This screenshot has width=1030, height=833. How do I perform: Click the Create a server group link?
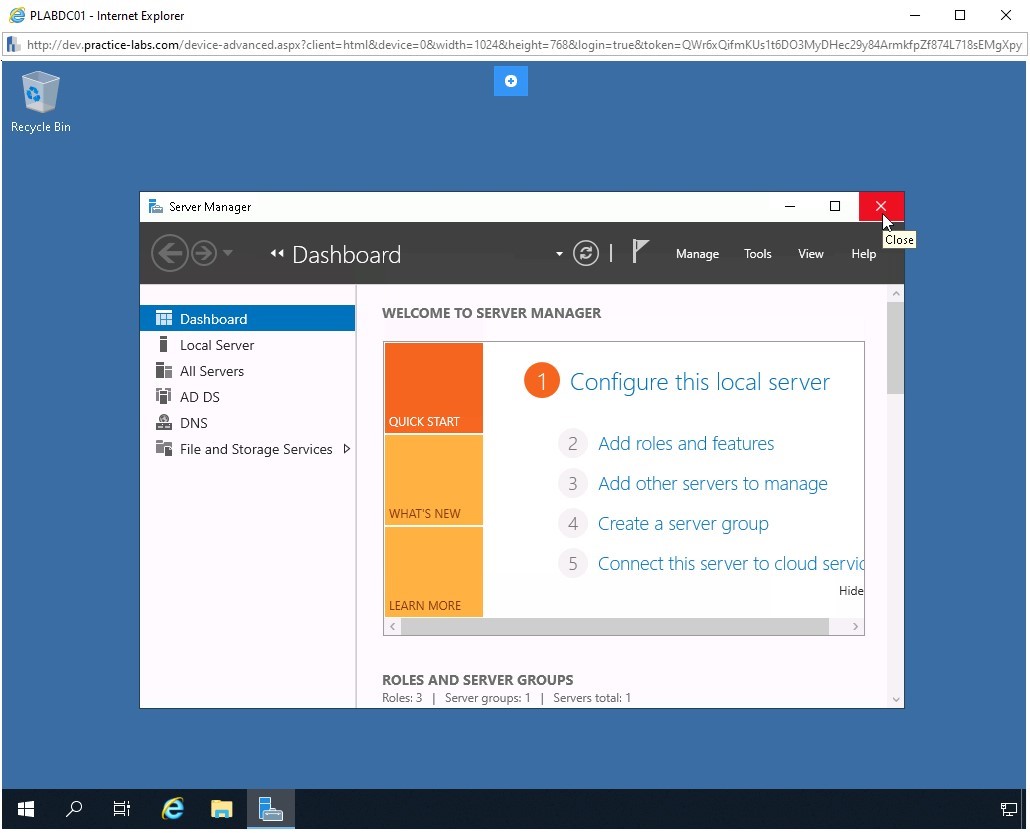click(x=682, y=524)
